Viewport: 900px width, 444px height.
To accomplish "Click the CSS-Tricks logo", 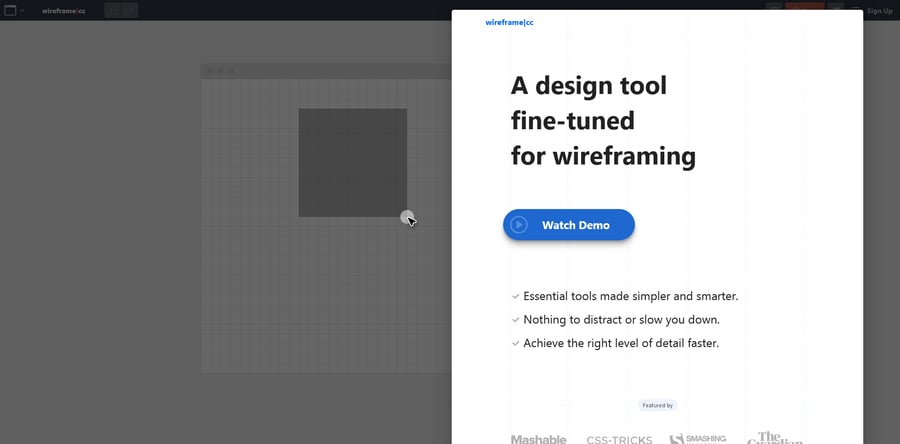I will coord(619,440).
